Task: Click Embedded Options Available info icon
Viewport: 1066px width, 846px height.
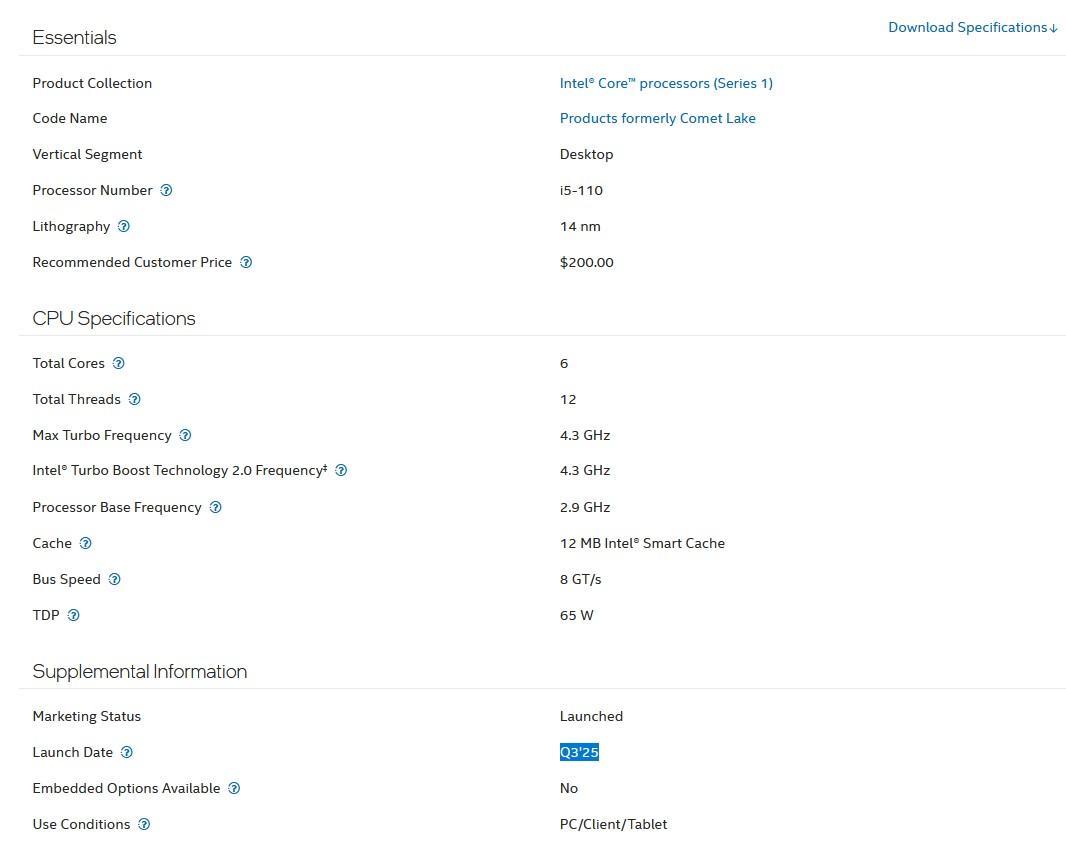Action: (234, 788)
